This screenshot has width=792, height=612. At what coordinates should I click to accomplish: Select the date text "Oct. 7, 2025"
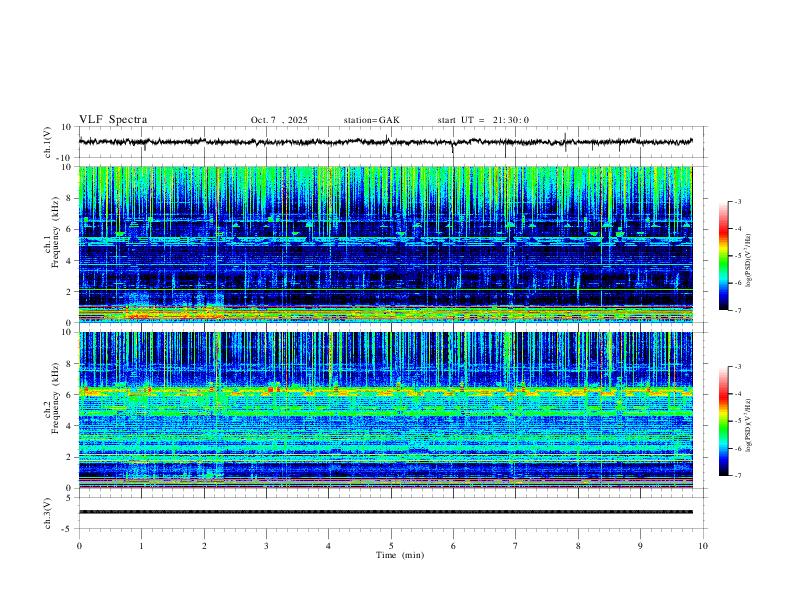(279, 120)
